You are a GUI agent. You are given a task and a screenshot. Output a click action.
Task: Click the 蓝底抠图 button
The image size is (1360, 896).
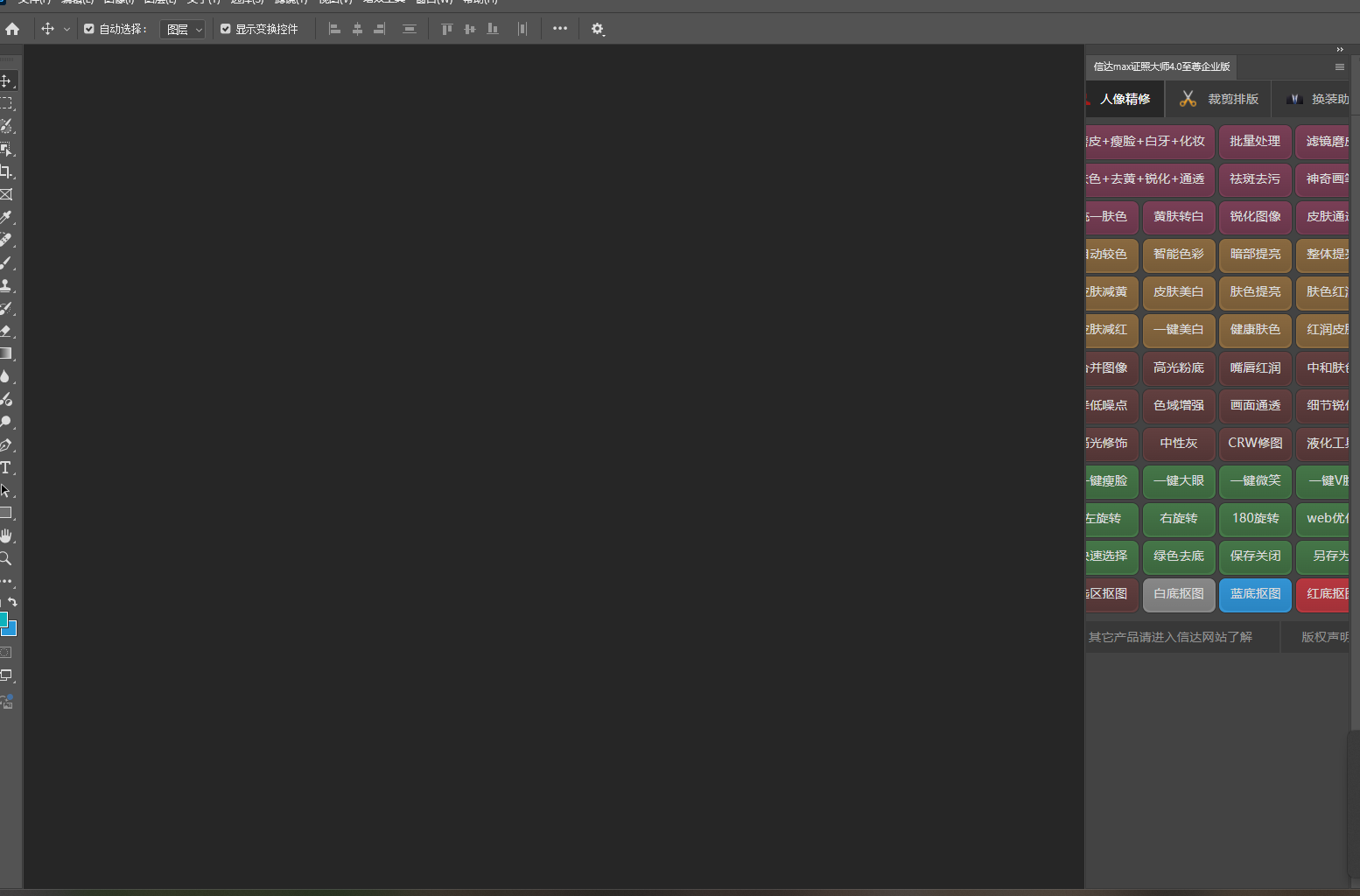[x=1255, y=593]
